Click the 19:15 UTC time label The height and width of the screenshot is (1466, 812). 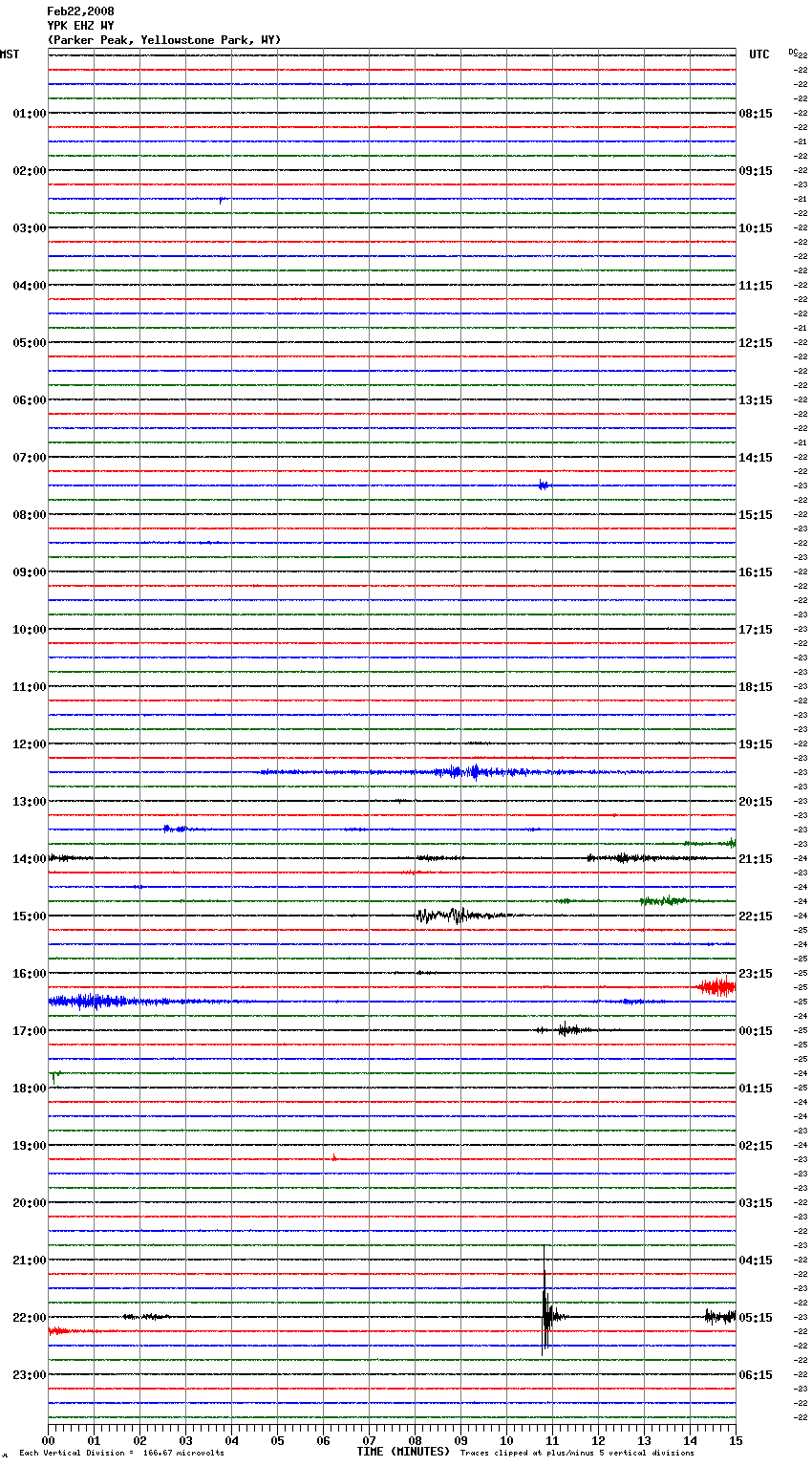[x=756, y=744]
